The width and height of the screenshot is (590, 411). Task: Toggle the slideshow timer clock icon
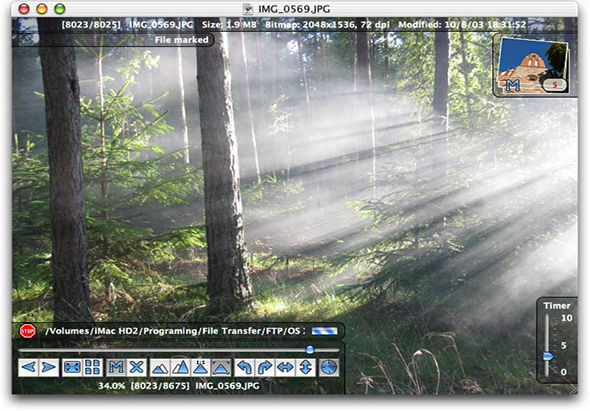pyautogui.click(x=328, y=367)
